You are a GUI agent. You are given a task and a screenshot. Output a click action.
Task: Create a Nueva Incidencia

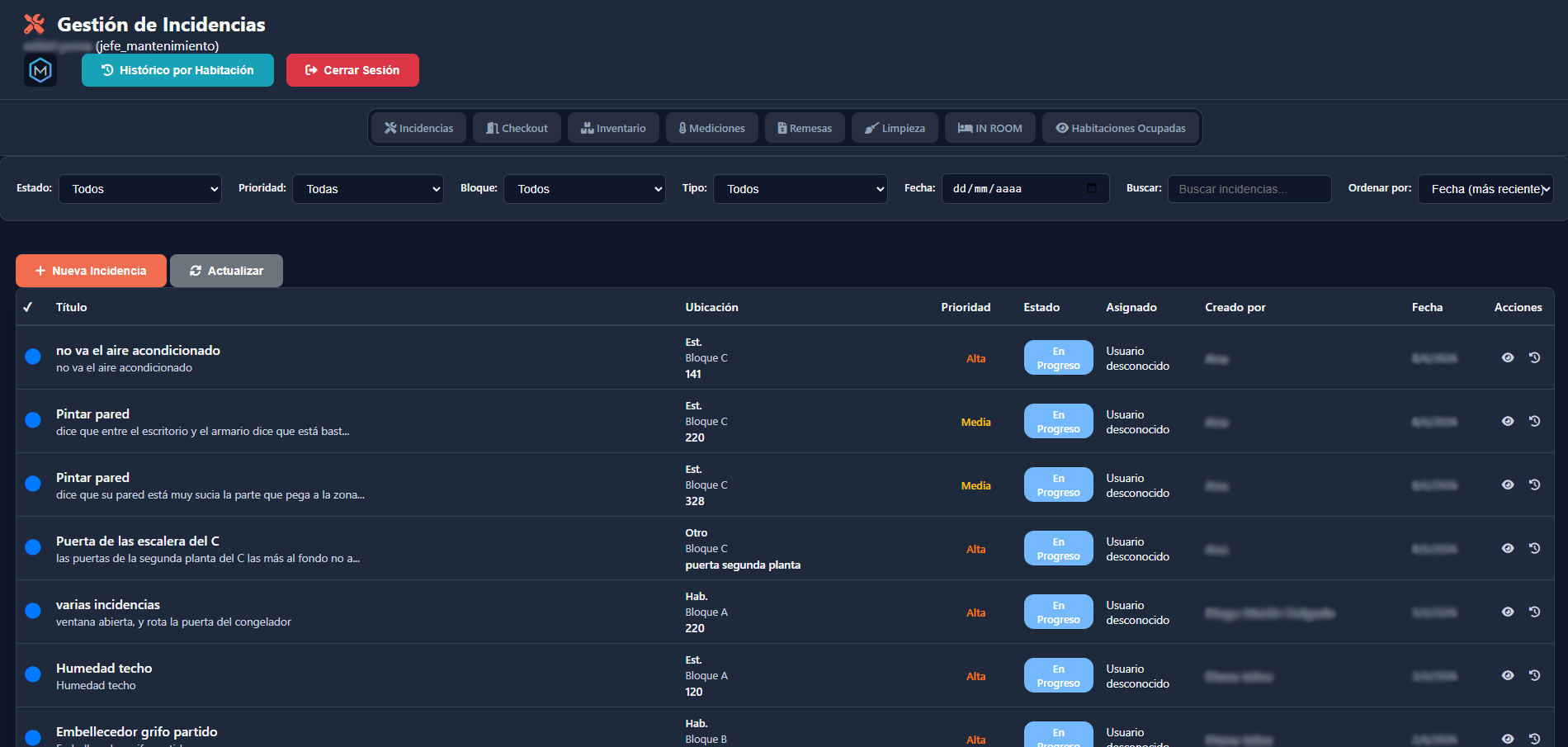coord(91,271)
